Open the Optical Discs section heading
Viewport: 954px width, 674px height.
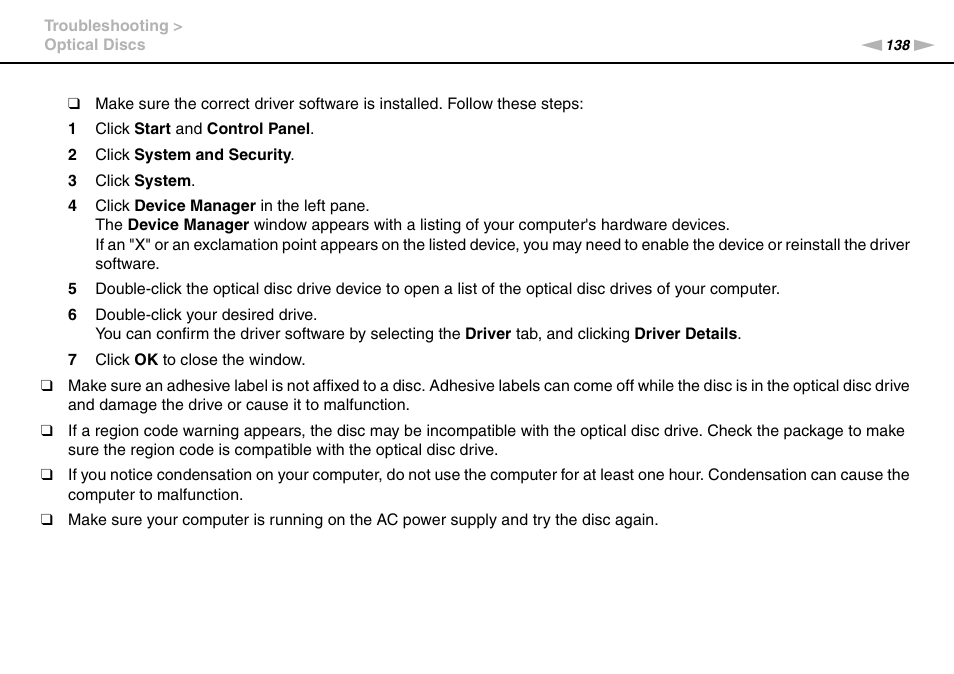coord(95,45)
